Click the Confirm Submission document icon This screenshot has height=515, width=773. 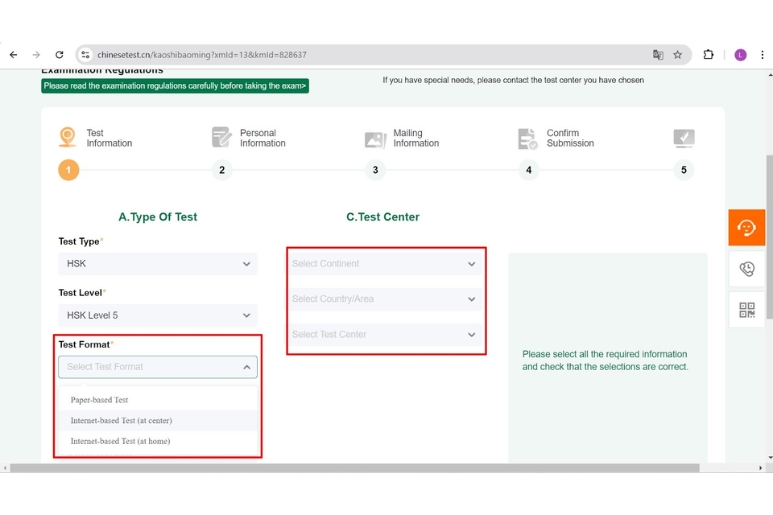[527, 138]
